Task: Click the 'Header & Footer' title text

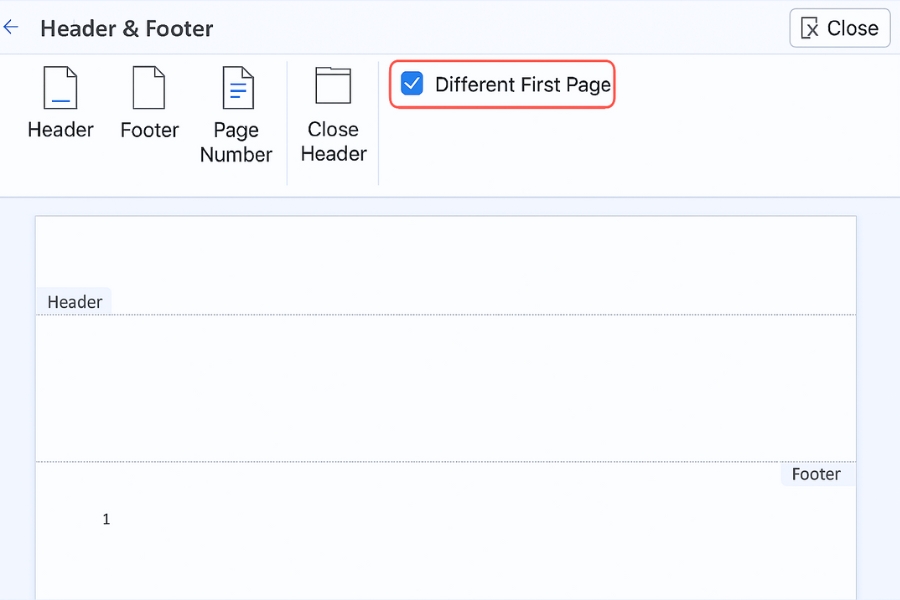Action: click(126, 28)
